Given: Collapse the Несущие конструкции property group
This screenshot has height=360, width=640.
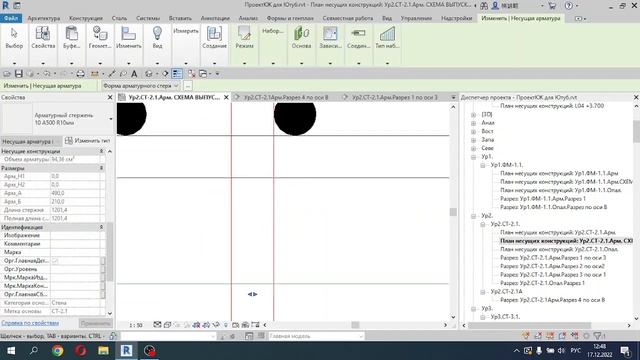Looking at the screenshot, I should click(x=101, y=151).
